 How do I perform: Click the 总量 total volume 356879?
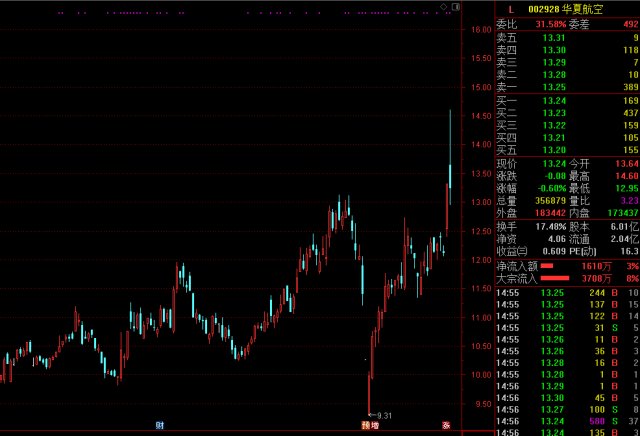(x=551, y=200)
